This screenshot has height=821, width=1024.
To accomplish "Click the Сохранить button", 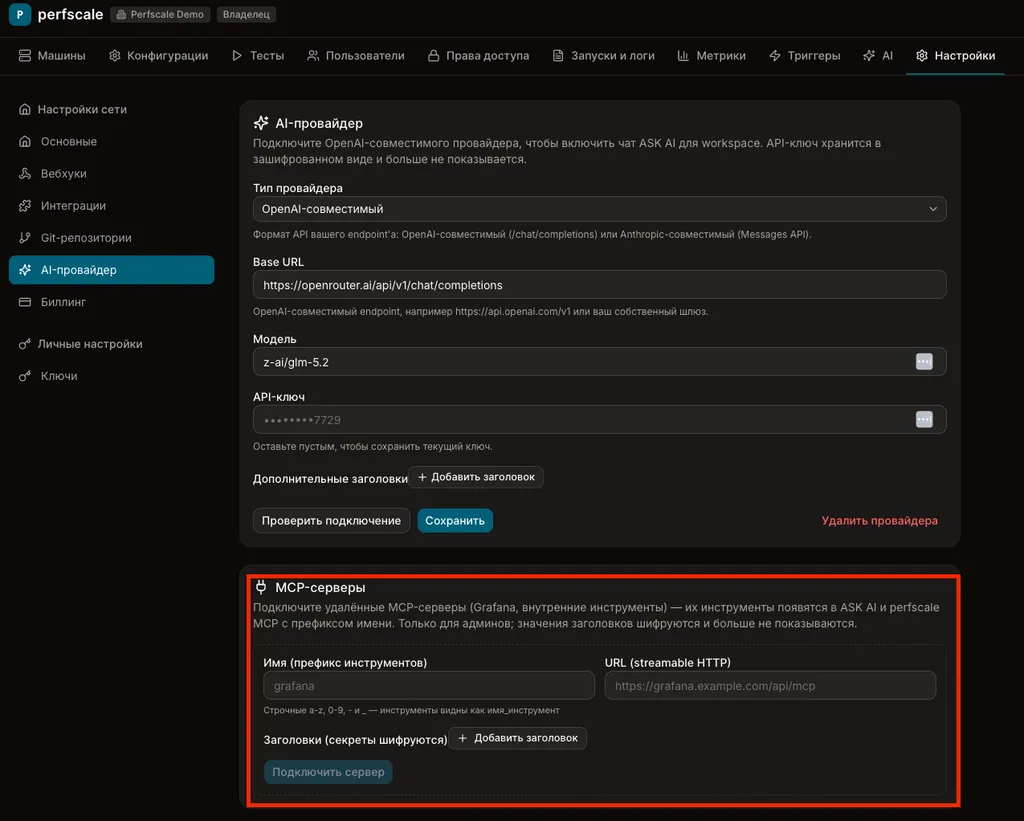I will tap(455, 521).
